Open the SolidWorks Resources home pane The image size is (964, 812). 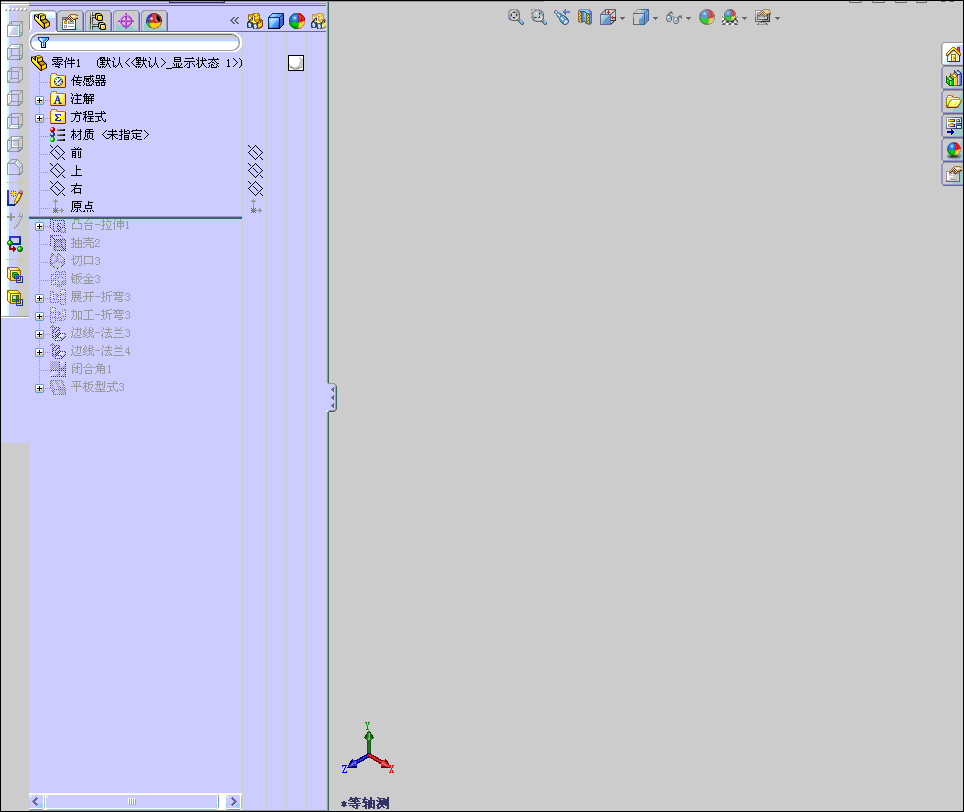click(951, 53)
